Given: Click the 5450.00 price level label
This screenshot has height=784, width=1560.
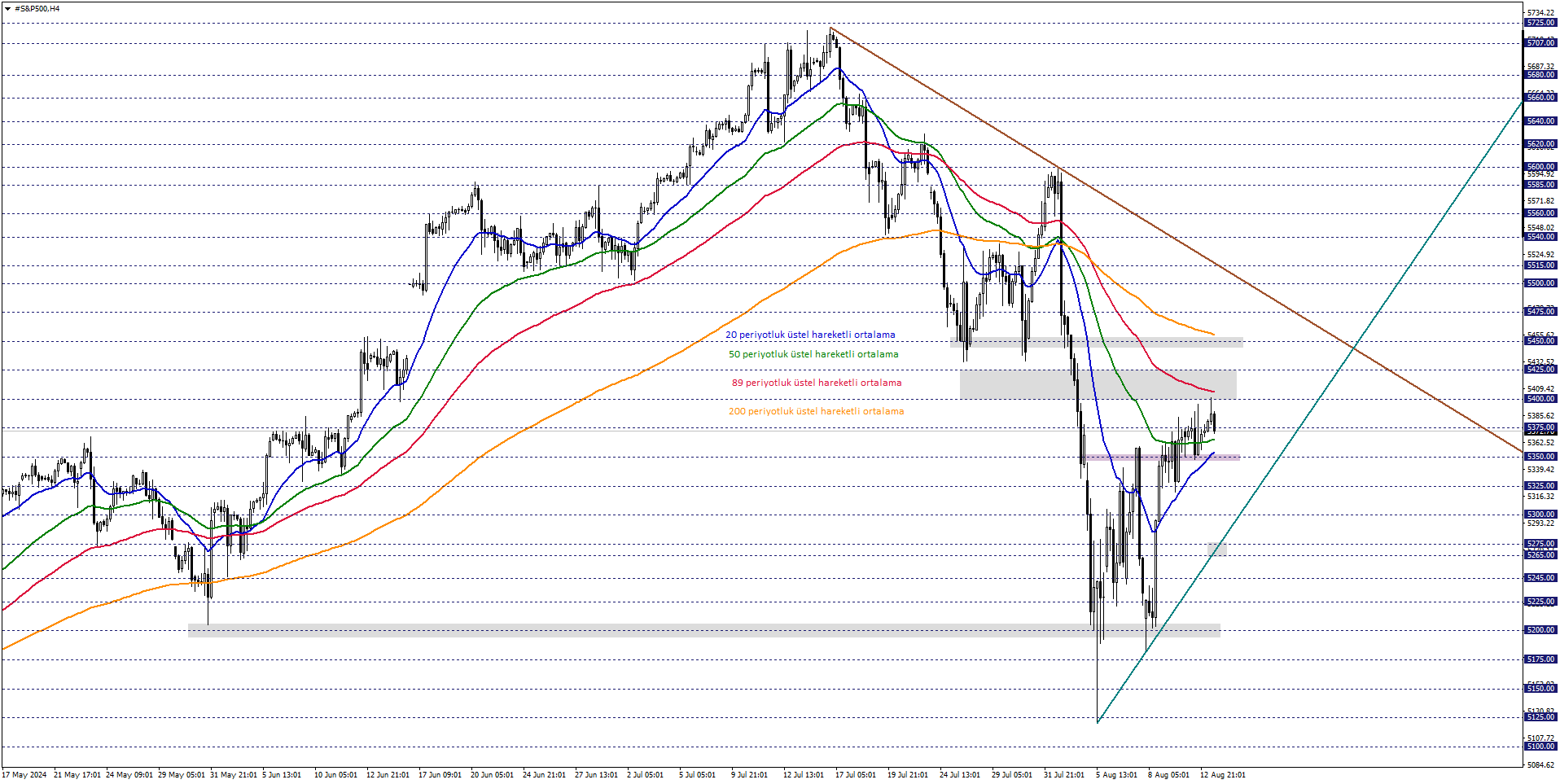Looking at the screenshot, I should (1540, 341).
